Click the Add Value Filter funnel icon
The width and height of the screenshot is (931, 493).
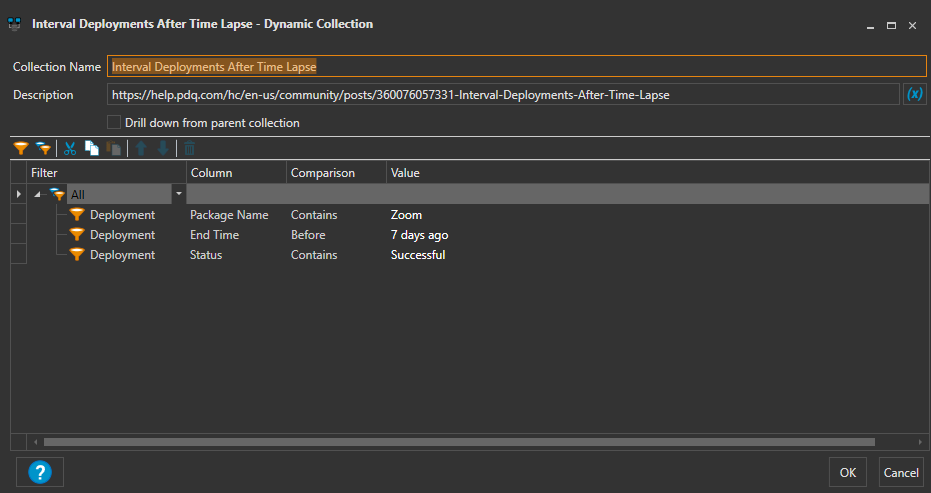coord(20,148)
